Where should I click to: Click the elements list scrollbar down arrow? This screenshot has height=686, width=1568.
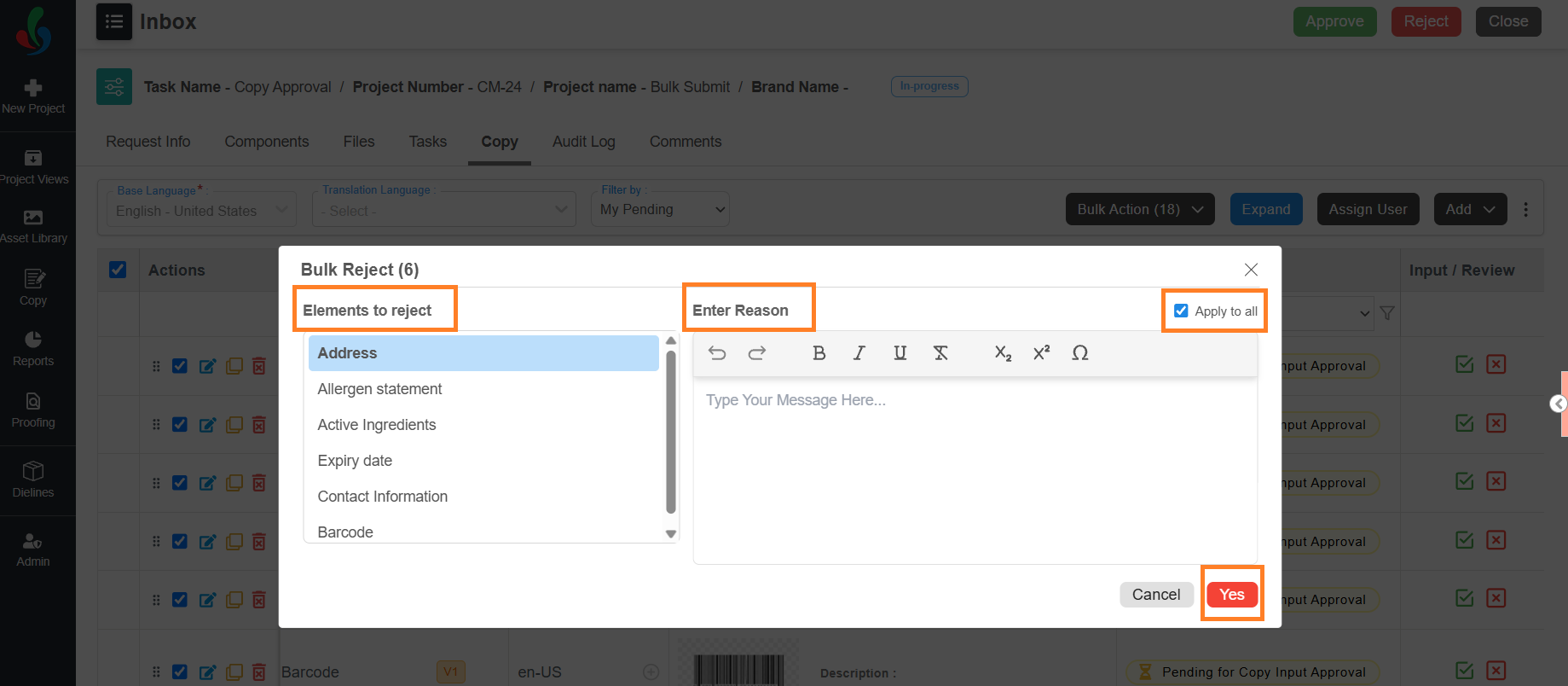point(671,534)
